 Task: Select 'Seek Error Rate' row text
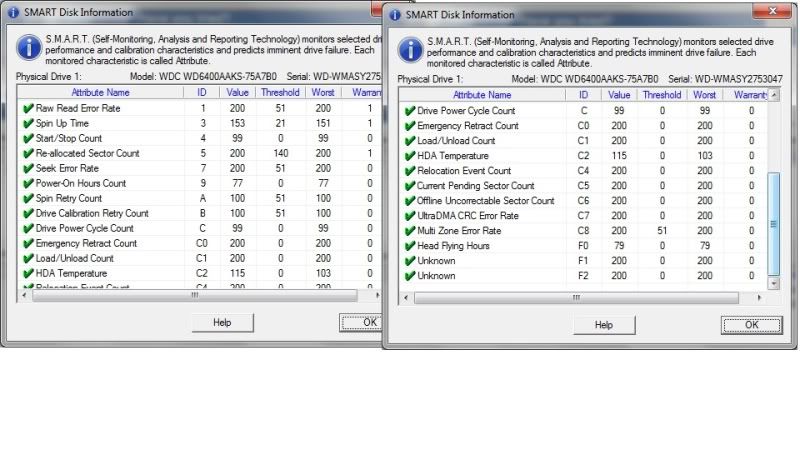67,168
